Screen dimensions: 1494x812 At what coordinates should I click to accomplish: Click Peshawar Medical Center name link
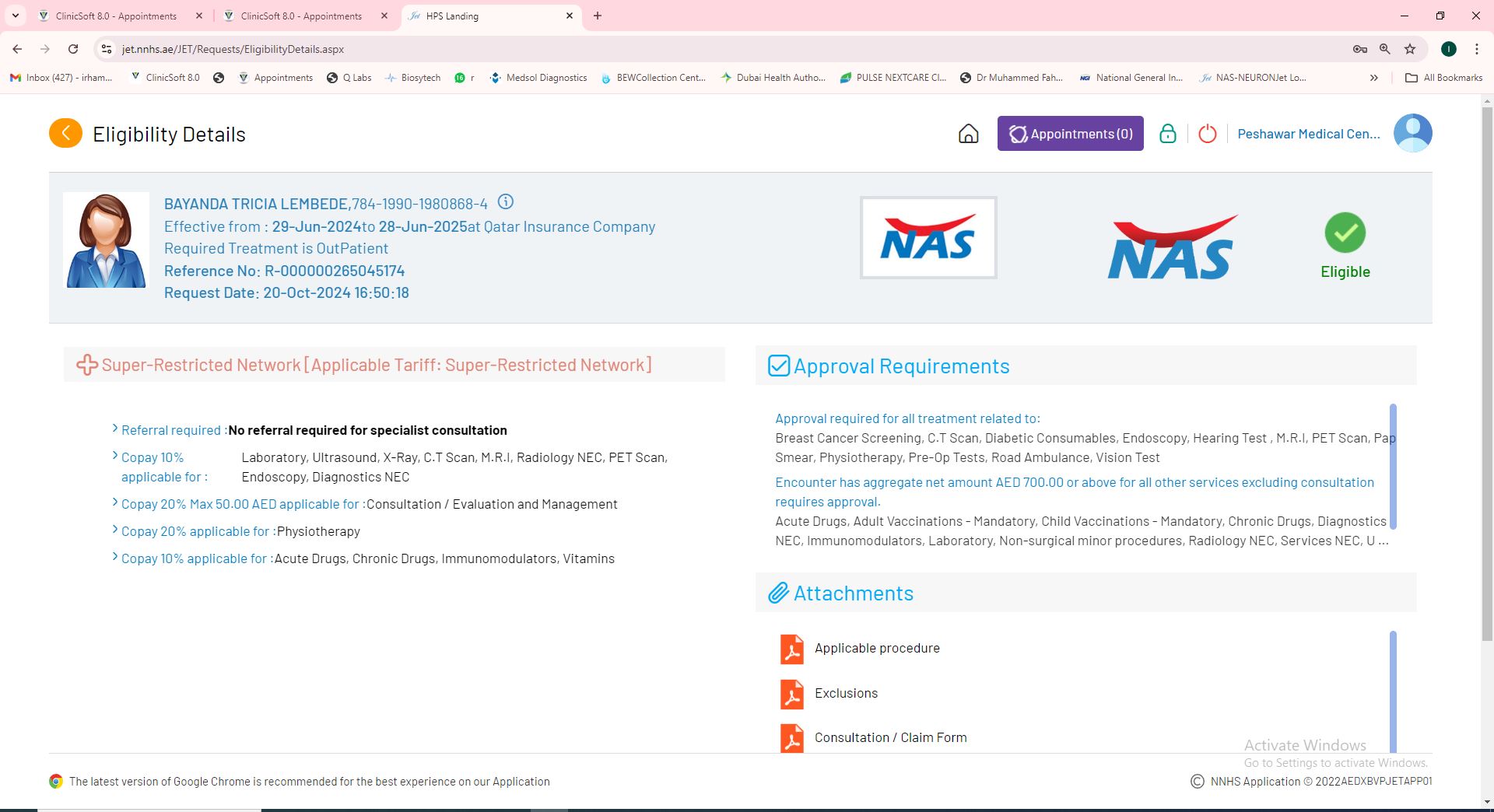1309,134
